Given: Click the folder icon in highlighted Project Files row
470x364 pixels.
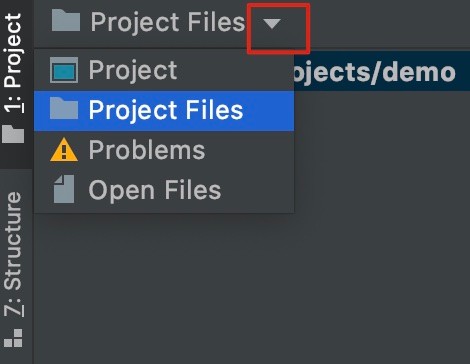Looking at the screenshot, I should (64, 109).
